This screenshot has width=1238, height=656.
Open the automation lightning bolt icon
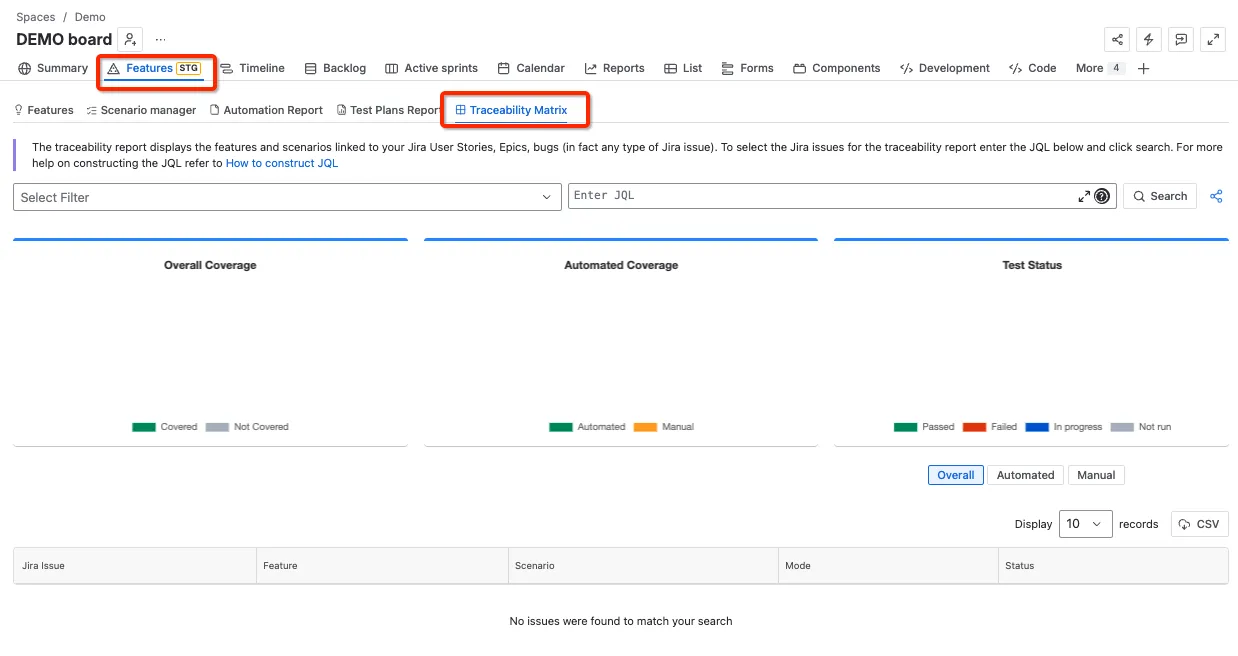click(x=1149, y=39)
